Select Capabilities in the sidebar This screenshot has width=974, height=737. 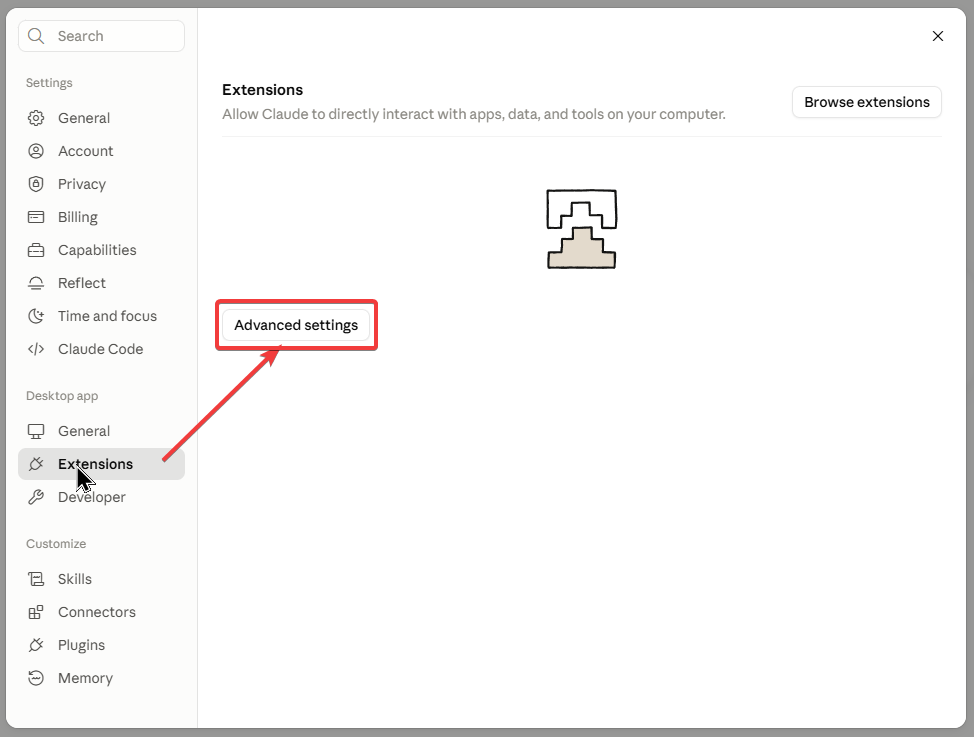pyautogui.click(x=101, y=250)
